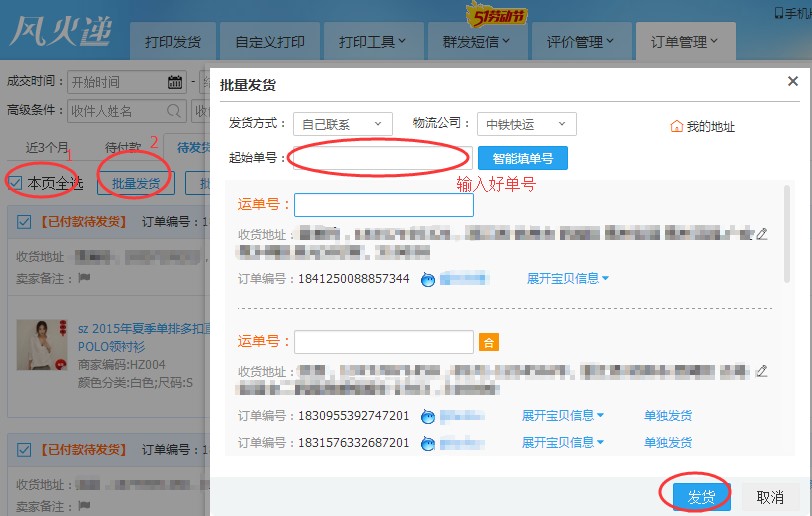Click 单独发货 for order 1830955392747201

click(668, 415)
